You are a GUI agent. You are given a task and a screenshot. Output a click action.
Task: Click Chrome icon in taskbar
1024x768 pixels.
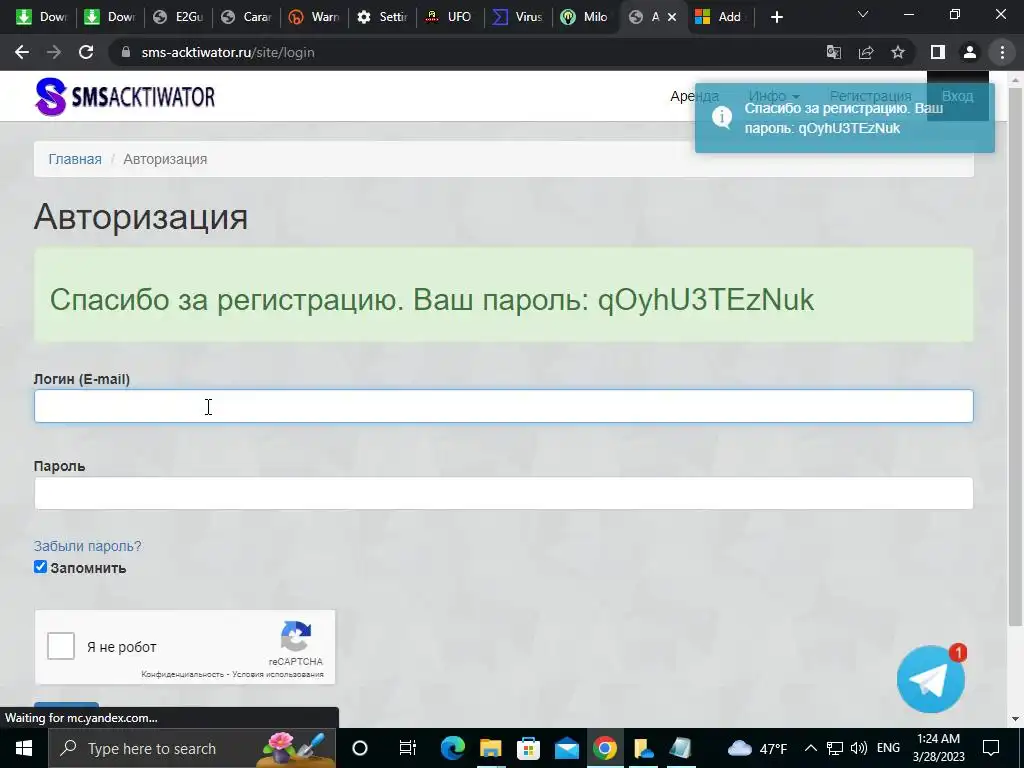pyautogui.click(x=605, y=748)
